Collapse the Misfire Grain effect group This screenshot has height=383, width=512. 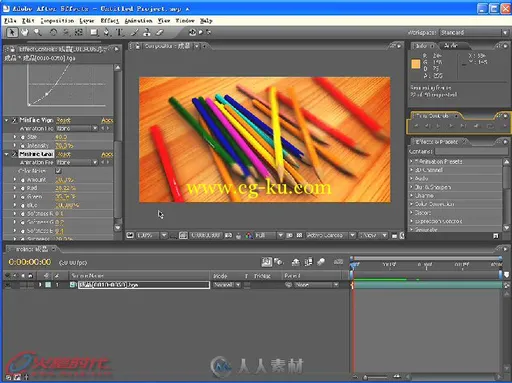tap(7, 154)
